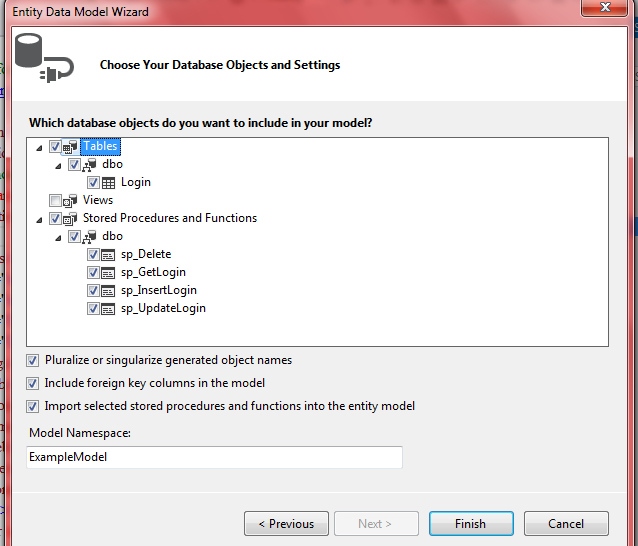638x546 pixels.
Task: Select the Views tree label
Action: click(98, 200)
